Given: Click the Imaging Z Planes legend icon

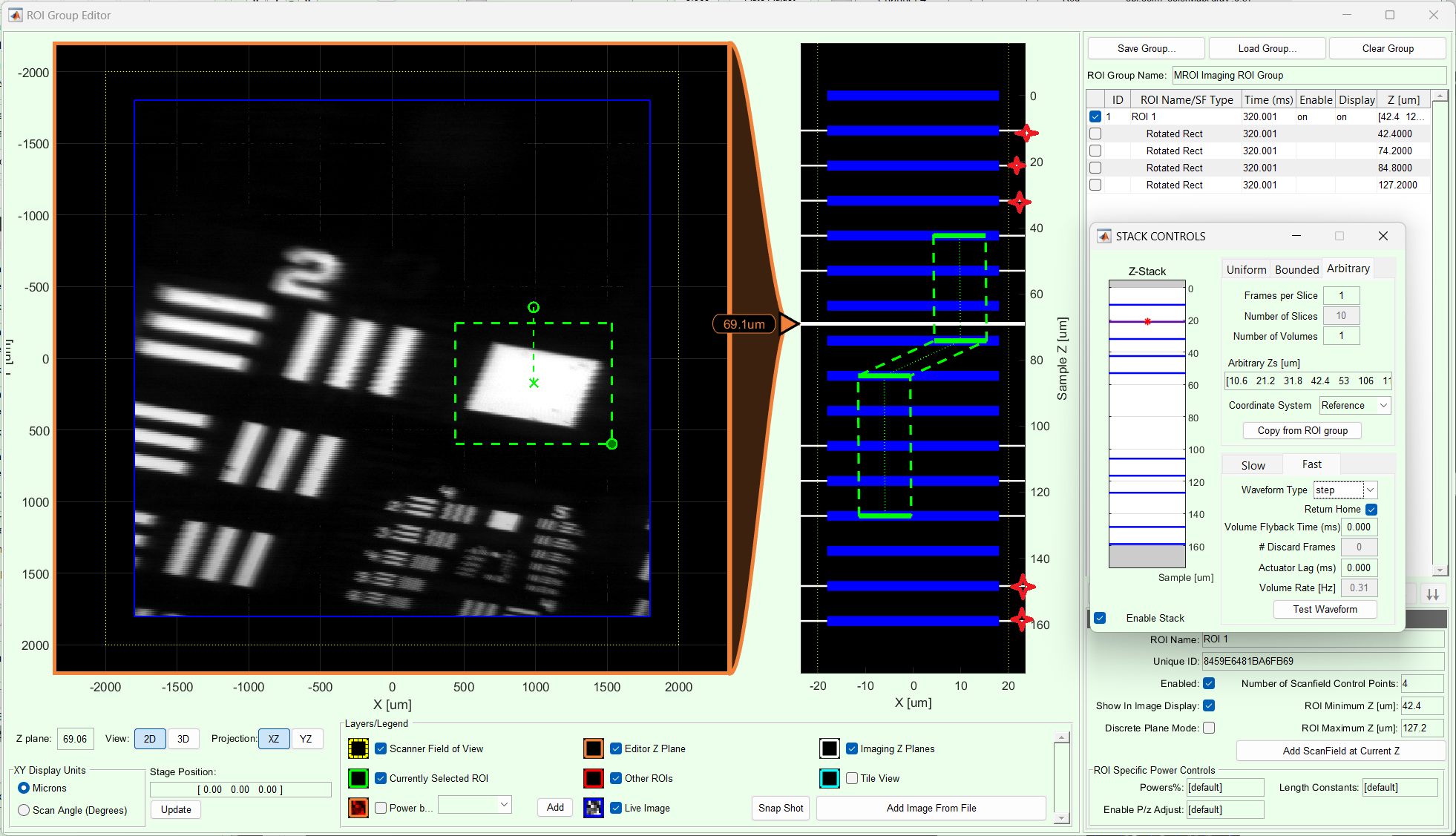Looking at the screenshot, I should click(x=830, y=748).
